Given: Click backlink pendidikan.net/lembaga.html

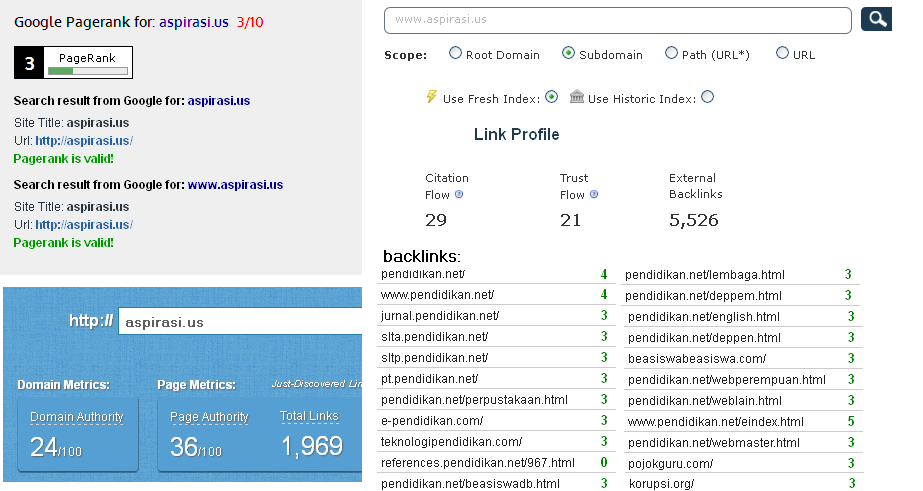Looking at the screenshot, I should pos(705,275).
